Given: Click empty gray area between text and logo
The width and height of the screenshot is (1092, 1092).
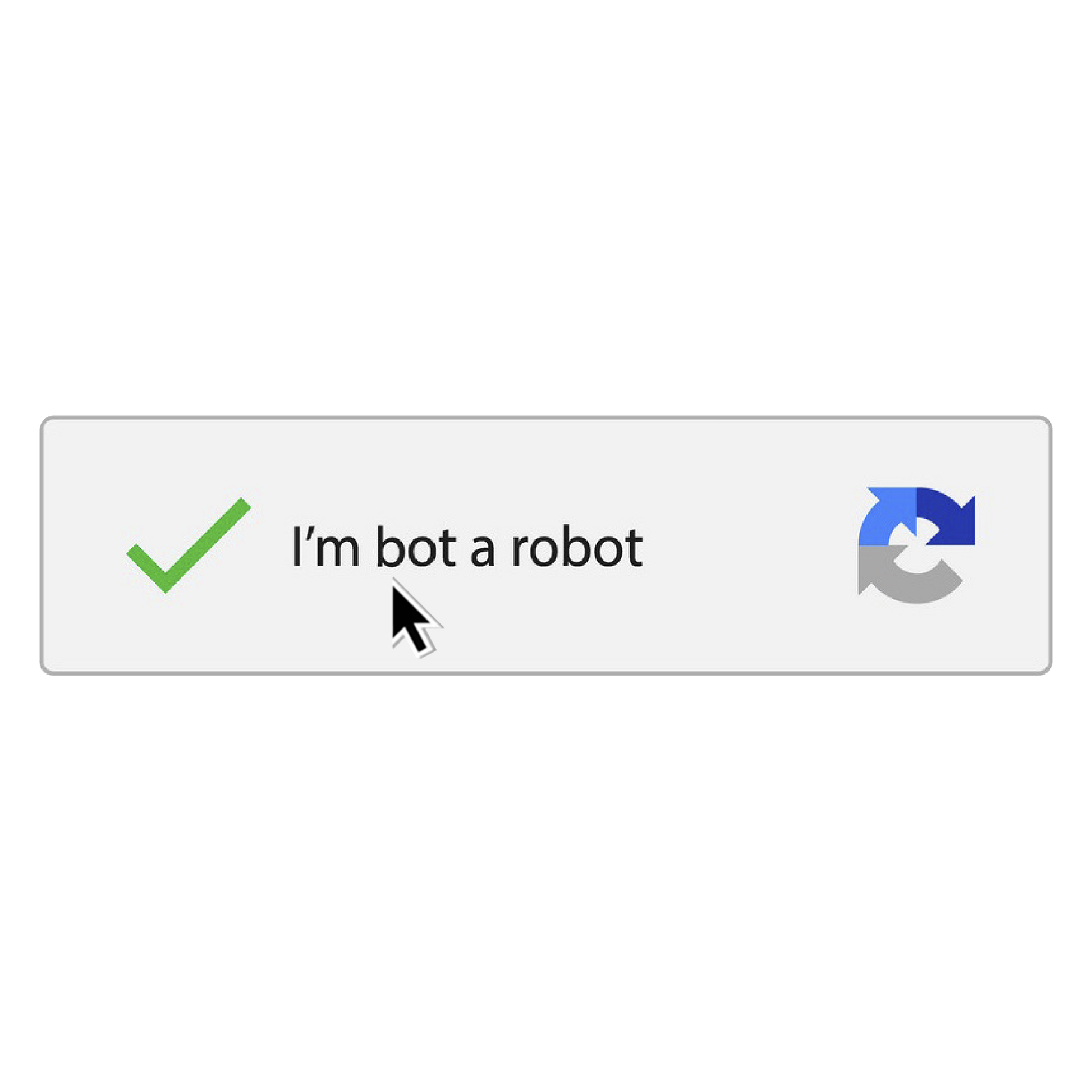Looking at the screenshot, I should 746,546.
